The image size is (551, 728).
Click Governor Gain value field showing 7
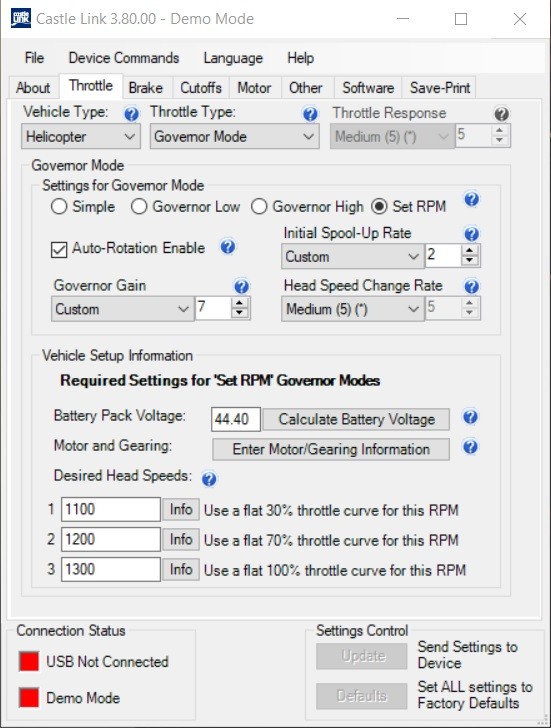[x=213, y=308]
